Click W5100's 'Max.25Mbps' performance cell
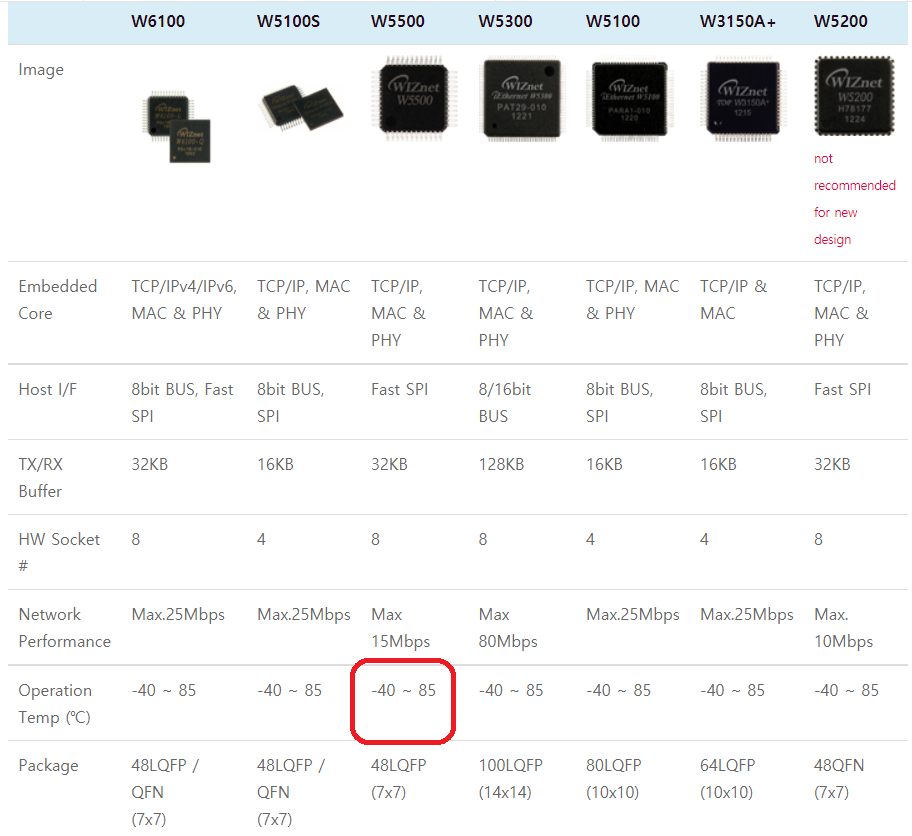Screen dimensions: 912x836 tap(633, 614)
